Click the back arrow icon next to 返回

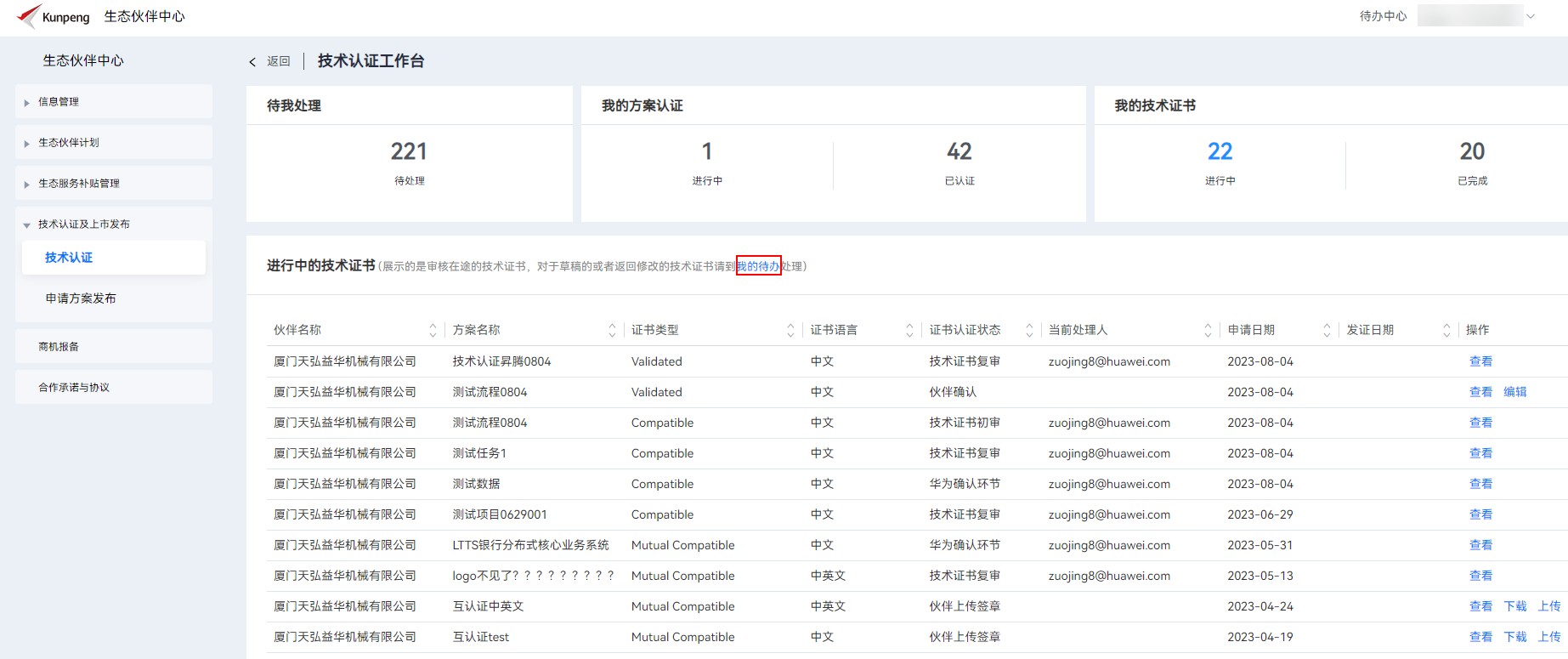pyautogui.click(x=252, y=61)
